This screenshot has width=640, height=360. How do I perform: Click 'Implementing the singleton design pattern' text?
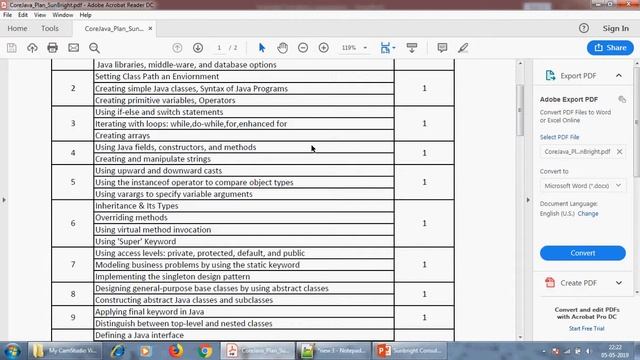172,276
